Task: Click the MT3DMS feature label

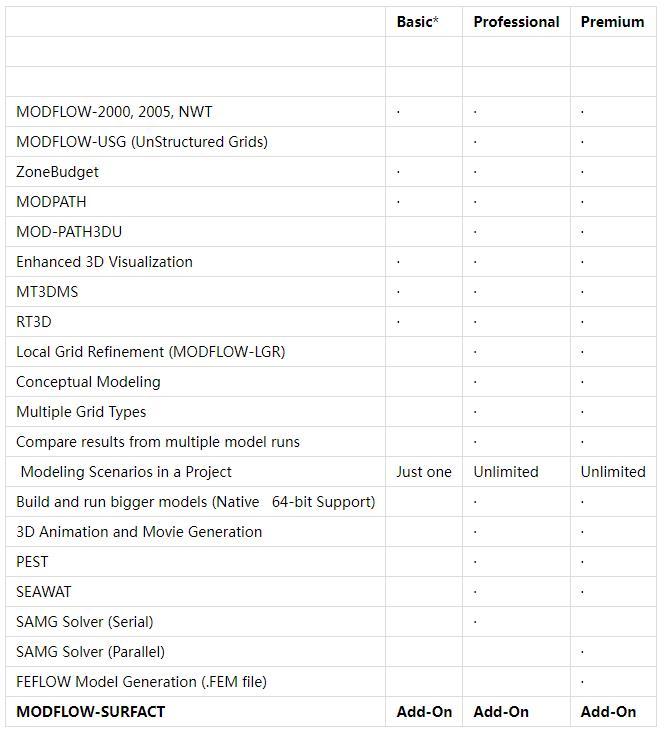Action: click(x=47, y=292)
